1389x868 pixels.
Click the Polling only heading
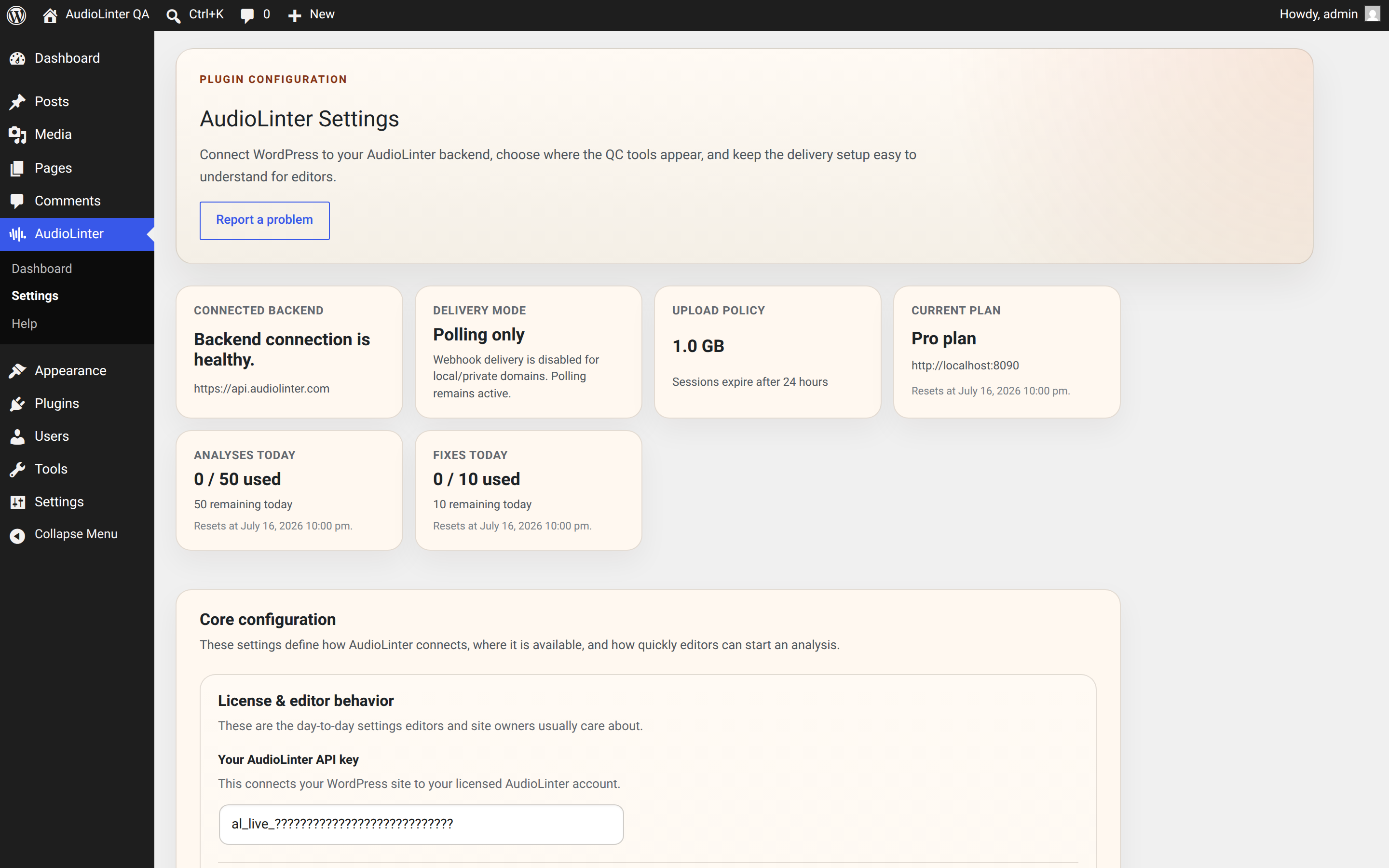click(x=479, y=335)
